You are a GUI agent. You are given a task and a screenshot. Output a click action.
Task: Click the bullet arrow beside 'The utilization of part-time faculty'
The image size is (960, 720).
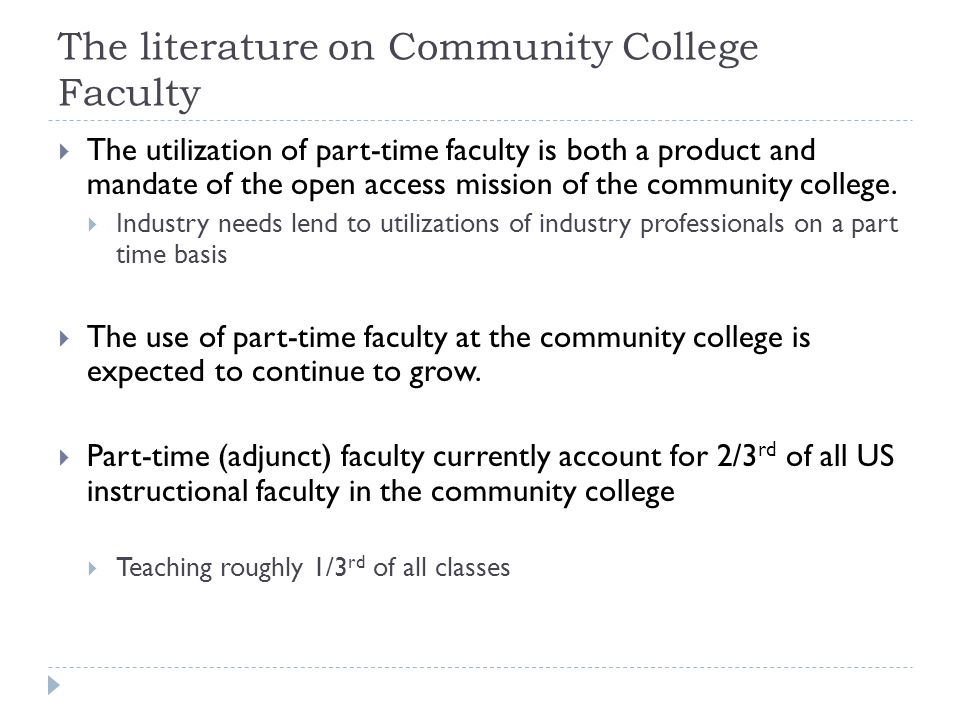[x=64, y=151]
